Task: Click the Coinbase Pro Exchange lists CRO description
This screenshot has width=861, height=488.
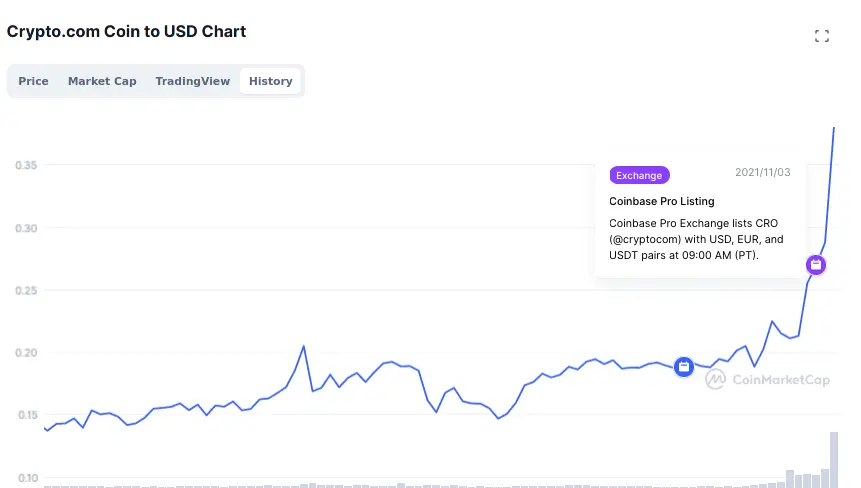Action: 696,239
